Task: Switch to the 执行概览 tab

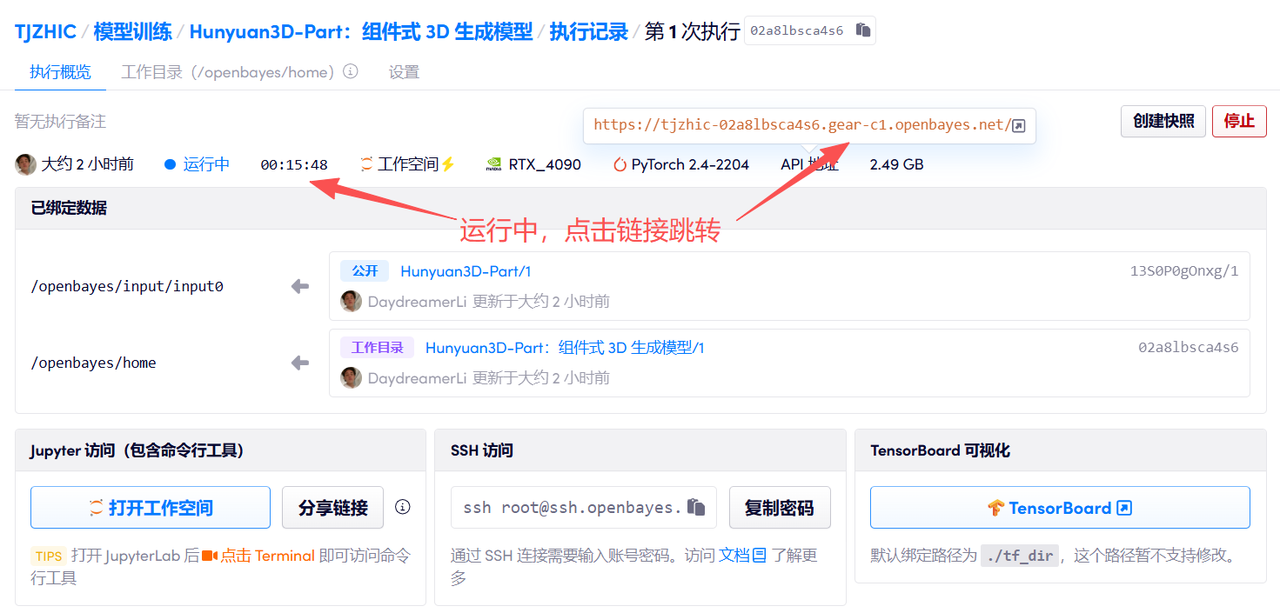Action: point(60,72)
